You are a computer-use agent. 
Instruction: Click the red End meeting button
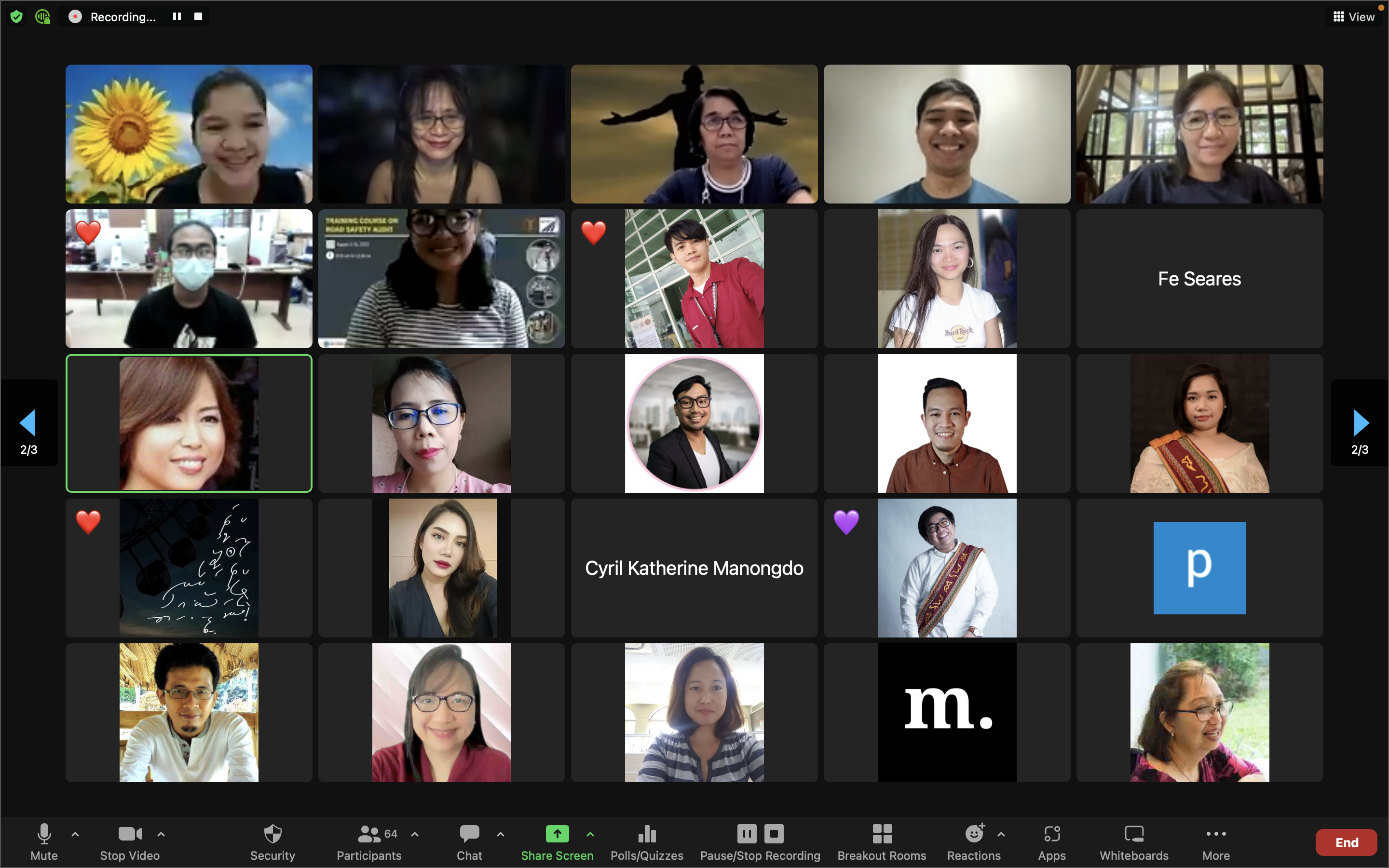(x=1347, y=842)
